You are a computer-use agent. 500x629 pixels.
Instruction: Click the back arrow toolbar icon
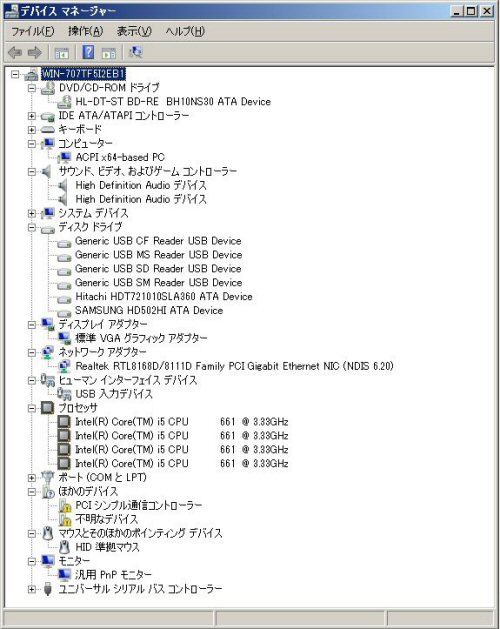pyautogui.click(x=15, y=53)
